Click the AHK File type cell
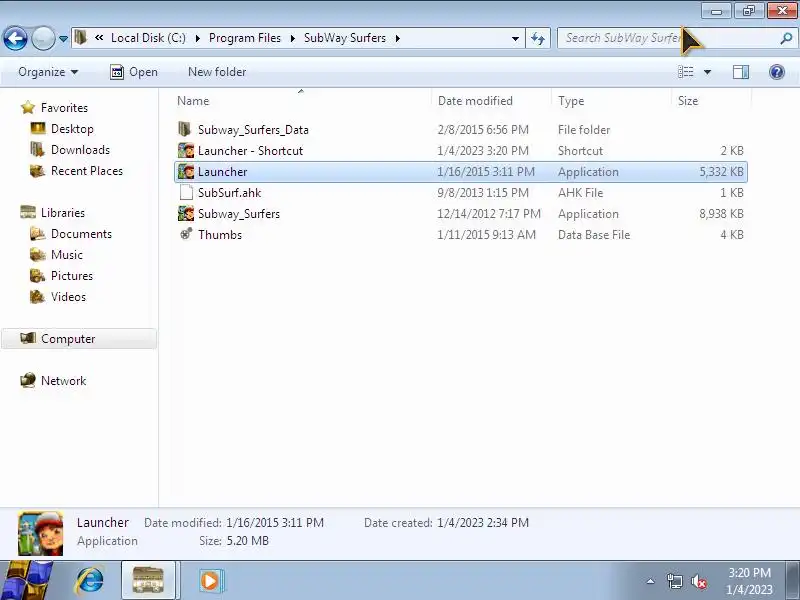The width and height of the screenshot is (800, 600). coord(581,193)
